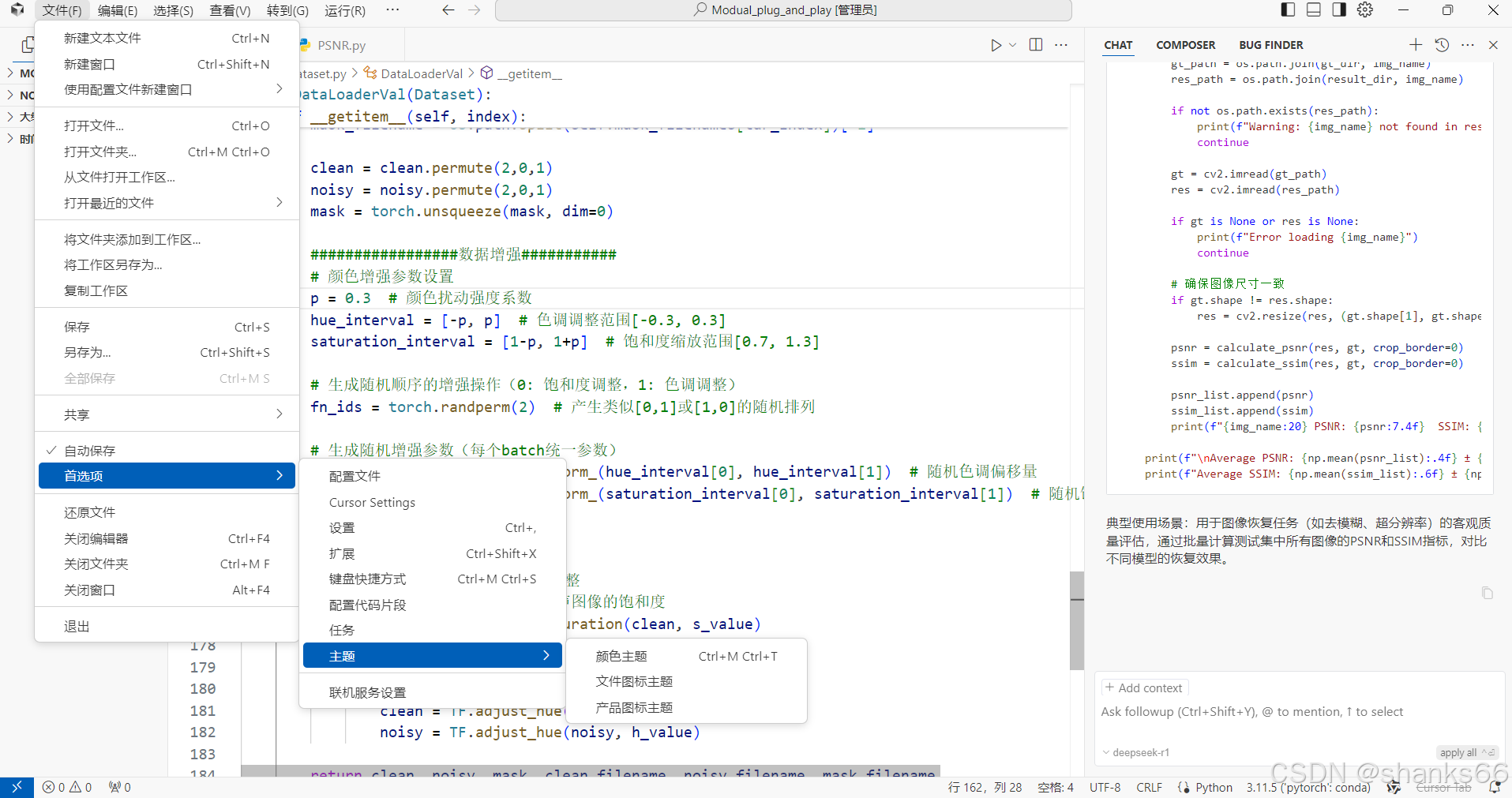Image resolution: width=1512 pixels, height=798 pixels.
Task: Click the remote connection status icon
Action: point(17,787)
